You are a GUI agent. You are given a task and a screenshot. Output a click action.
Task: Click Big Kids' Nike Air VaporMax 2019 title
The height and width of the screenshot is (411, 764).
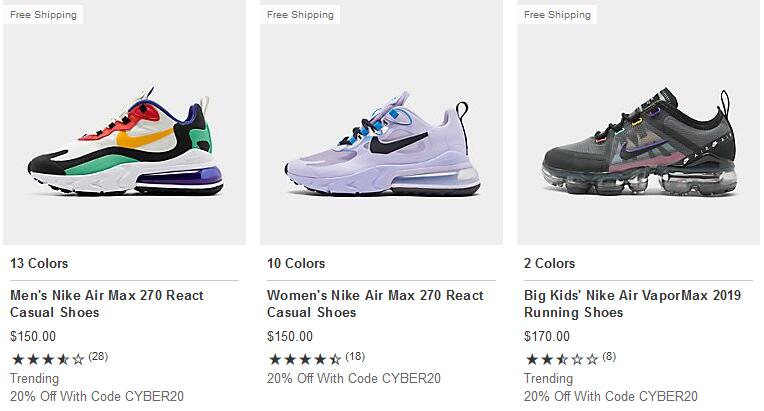(x=632, y=304)
